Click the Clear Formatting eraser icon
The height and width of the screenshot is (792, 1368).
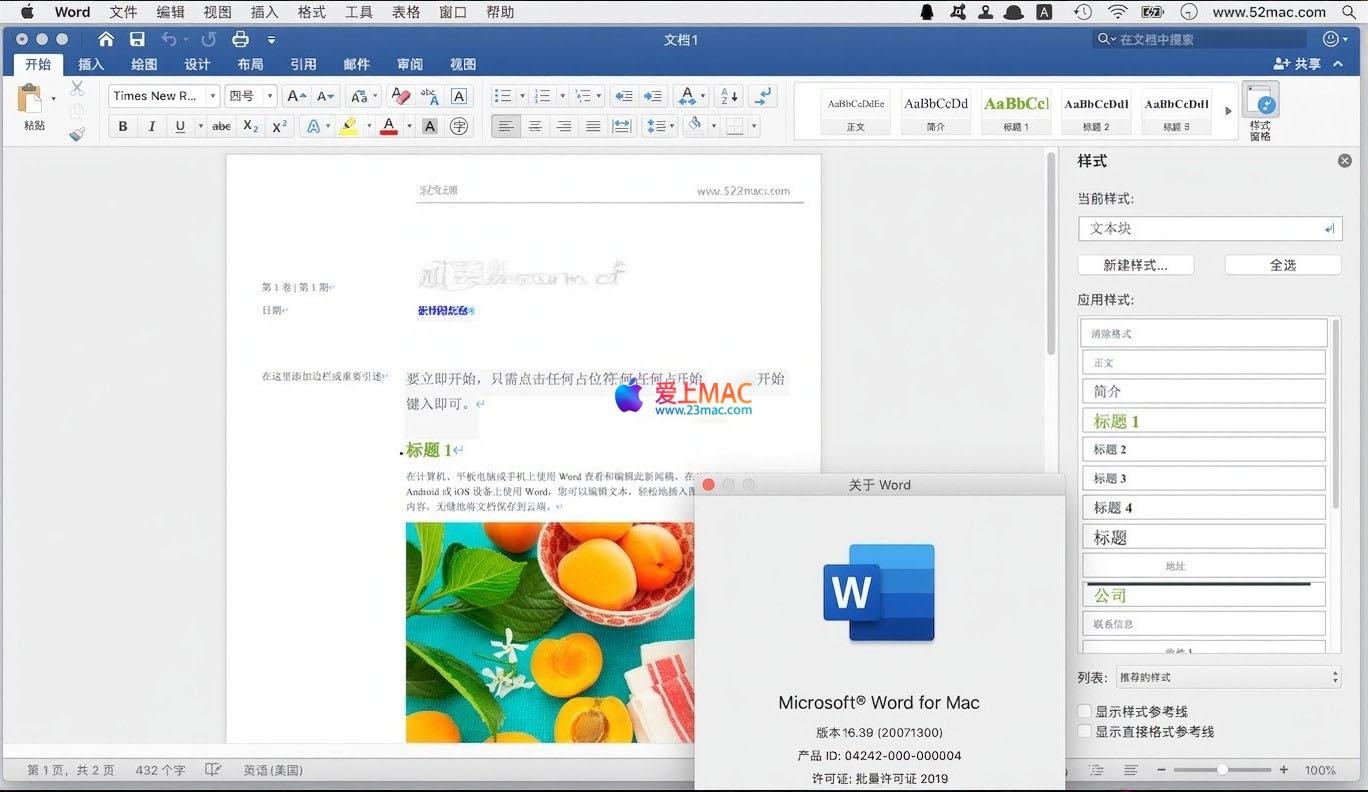pos(400,96)
